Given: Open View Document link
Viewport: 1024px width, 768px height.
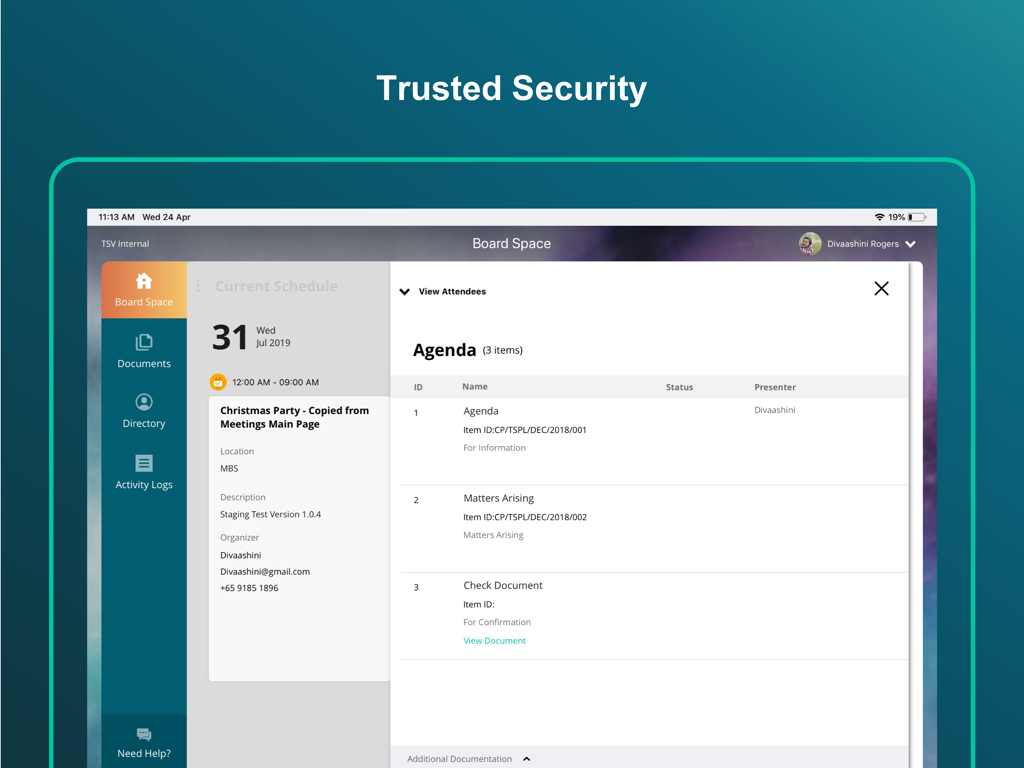Looking at the screenshot, I should (x=494, y=641).
